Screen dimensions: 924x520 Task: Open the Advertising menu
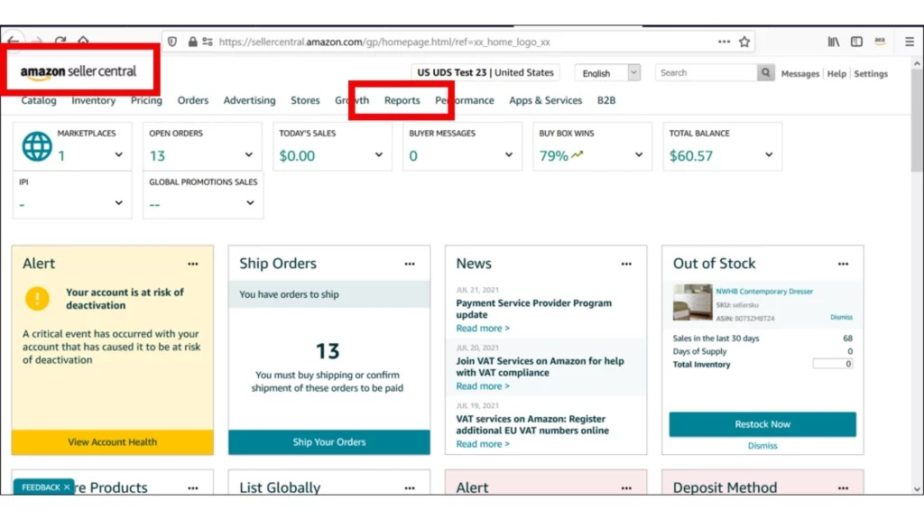tap(249, 100)
